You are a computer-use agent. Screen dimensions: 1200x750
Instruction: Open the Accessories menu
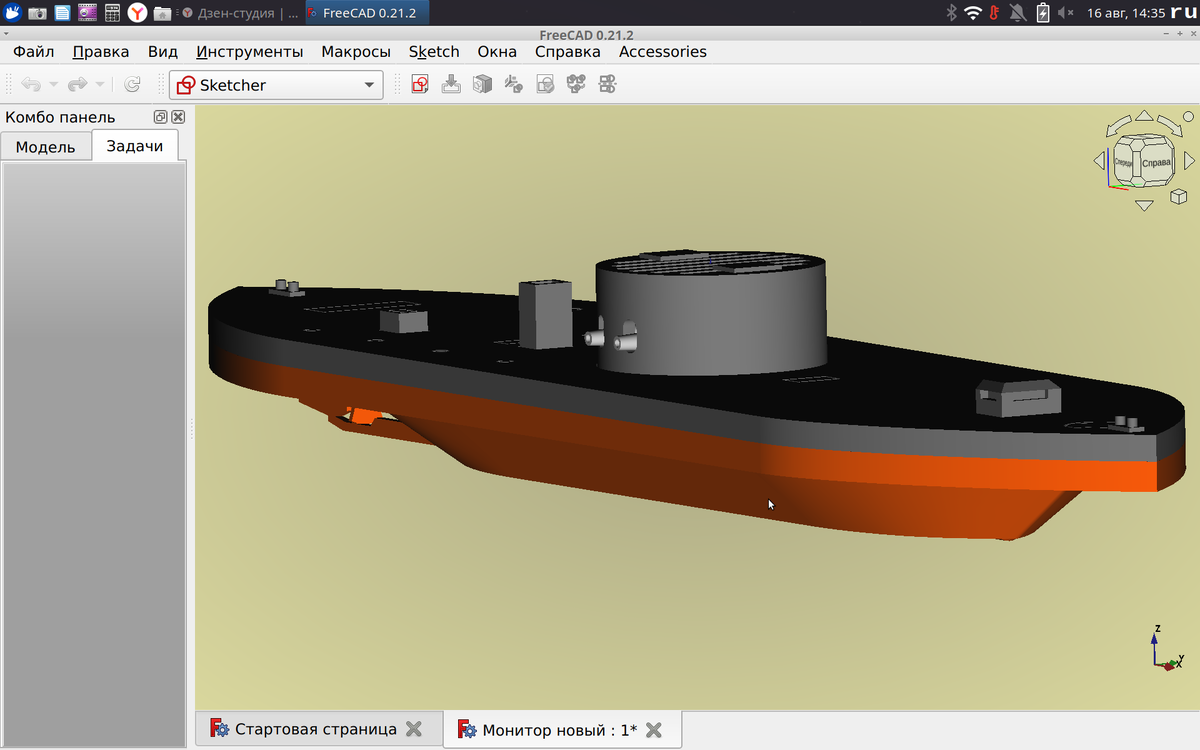663,52
